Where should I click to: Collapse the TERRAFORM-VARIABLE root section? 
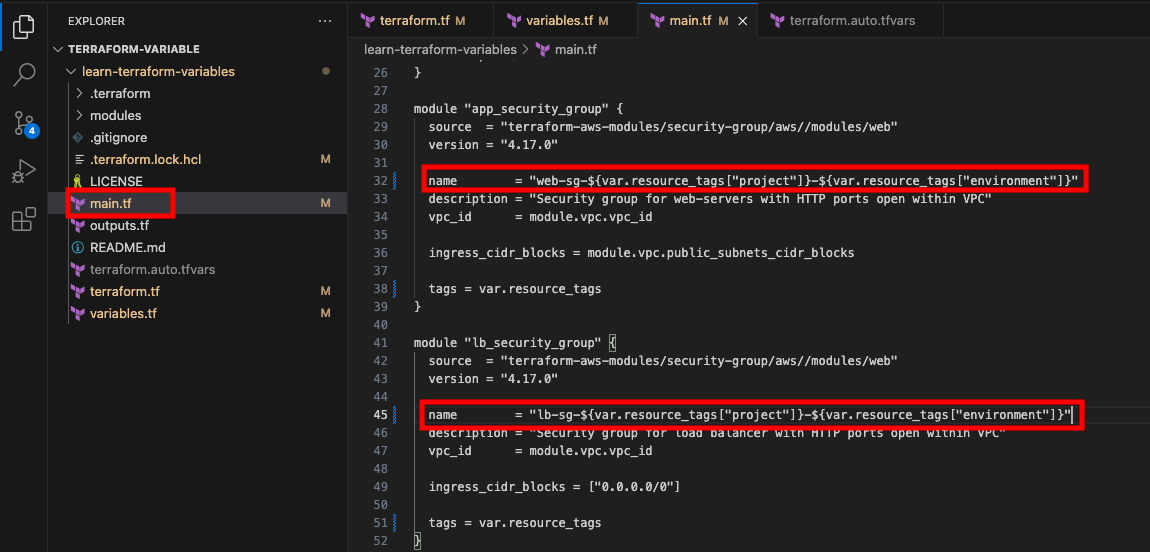tap(59, 49)
